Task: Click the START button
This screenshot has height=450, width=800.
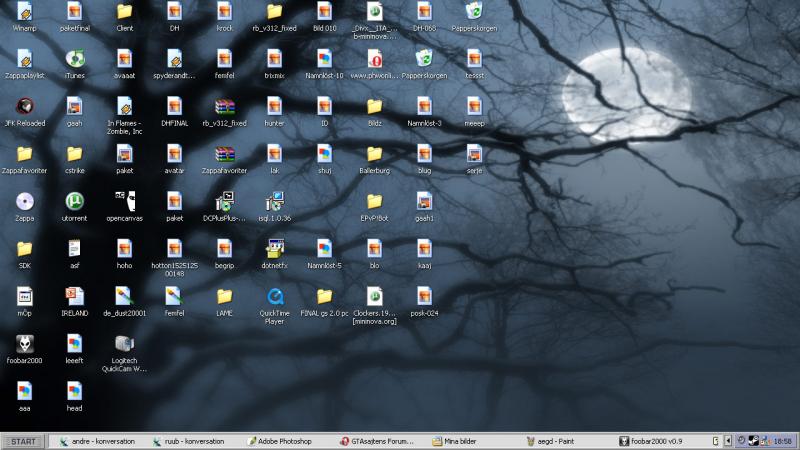Action: tap(24, 441)
